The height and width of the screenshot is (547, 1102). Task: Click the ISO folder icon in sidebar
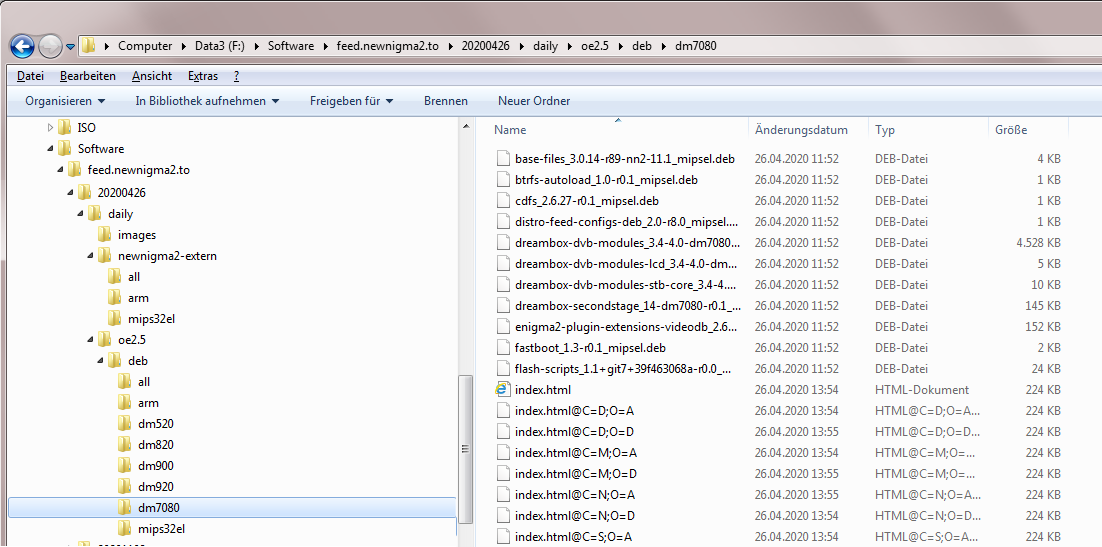[65, 128]
